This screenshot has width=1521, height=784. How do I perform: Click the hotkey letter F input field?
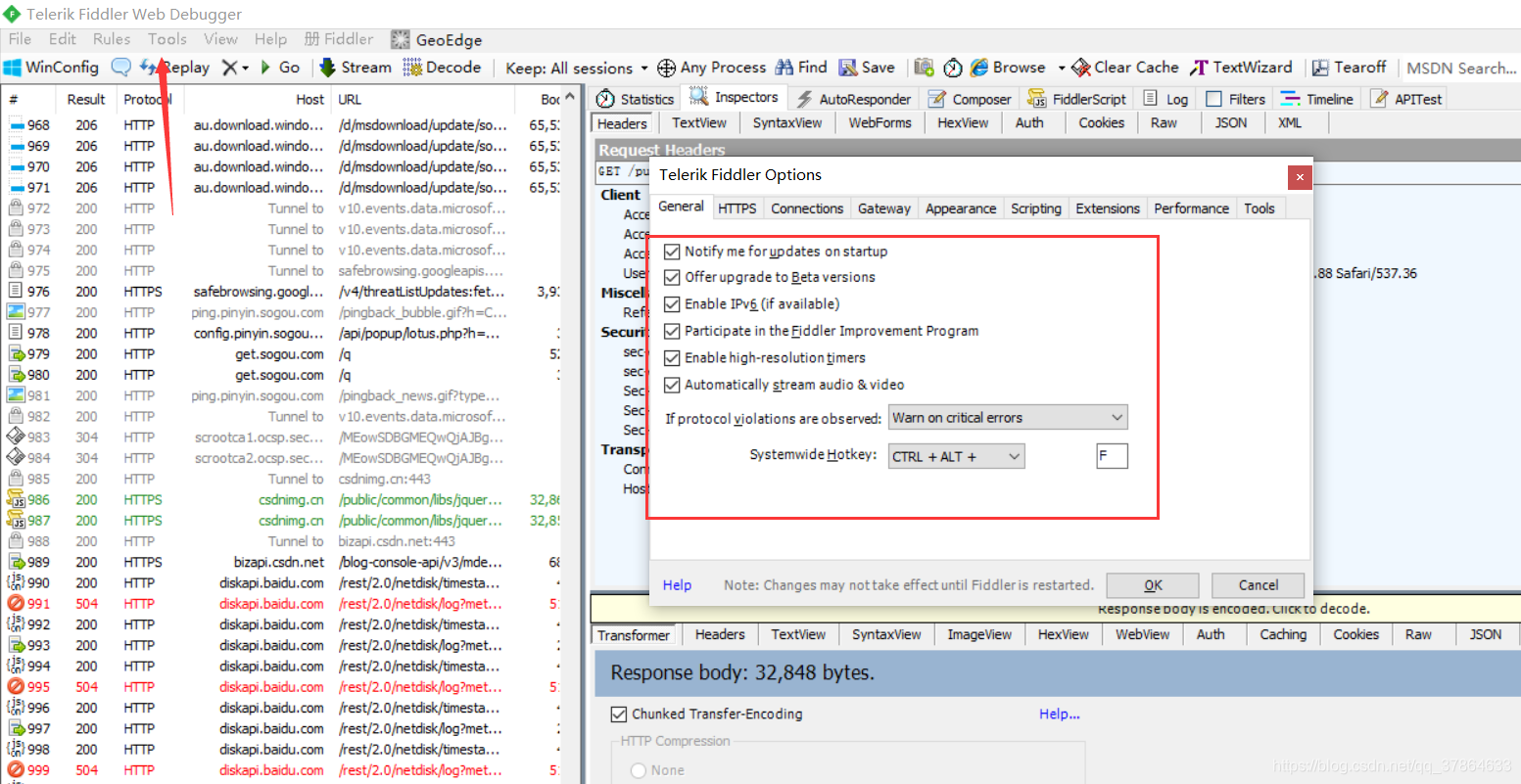[1112, 456]
